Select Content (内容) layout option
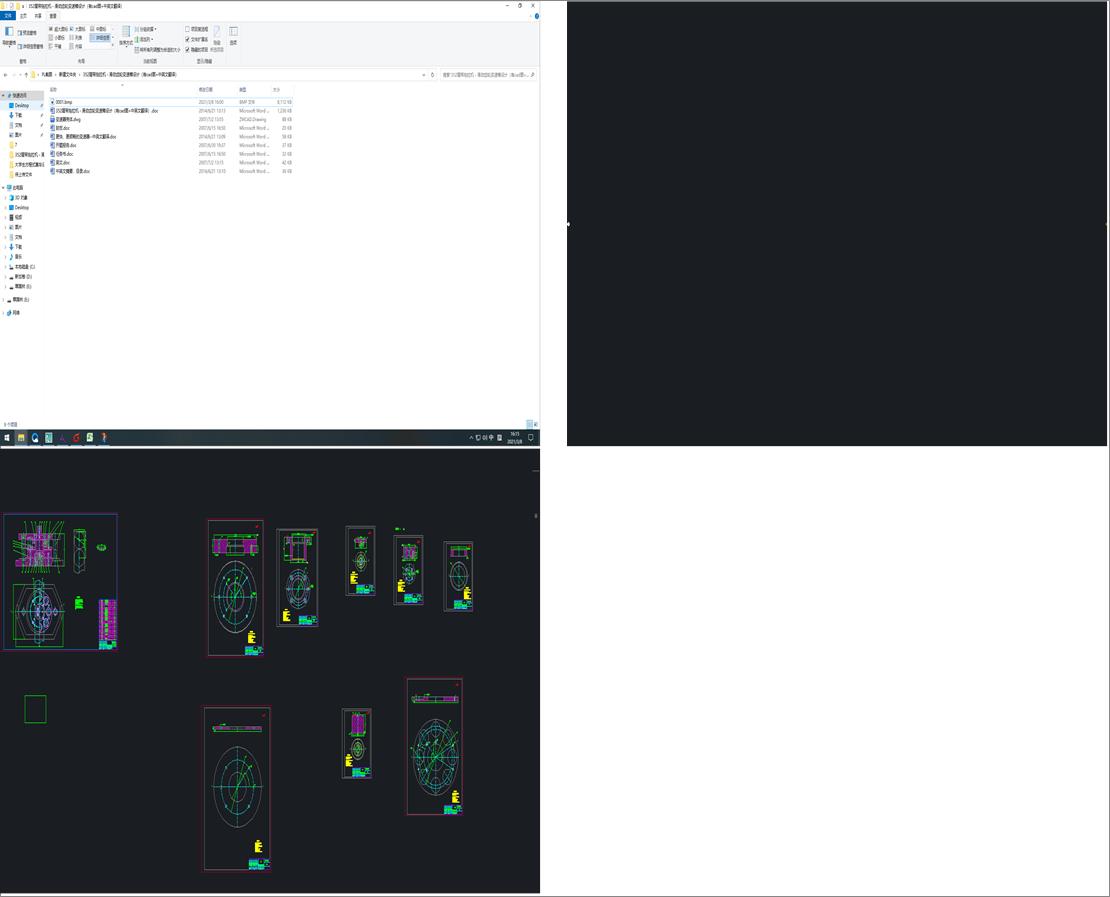1110x897 pixels. point(76,46)
